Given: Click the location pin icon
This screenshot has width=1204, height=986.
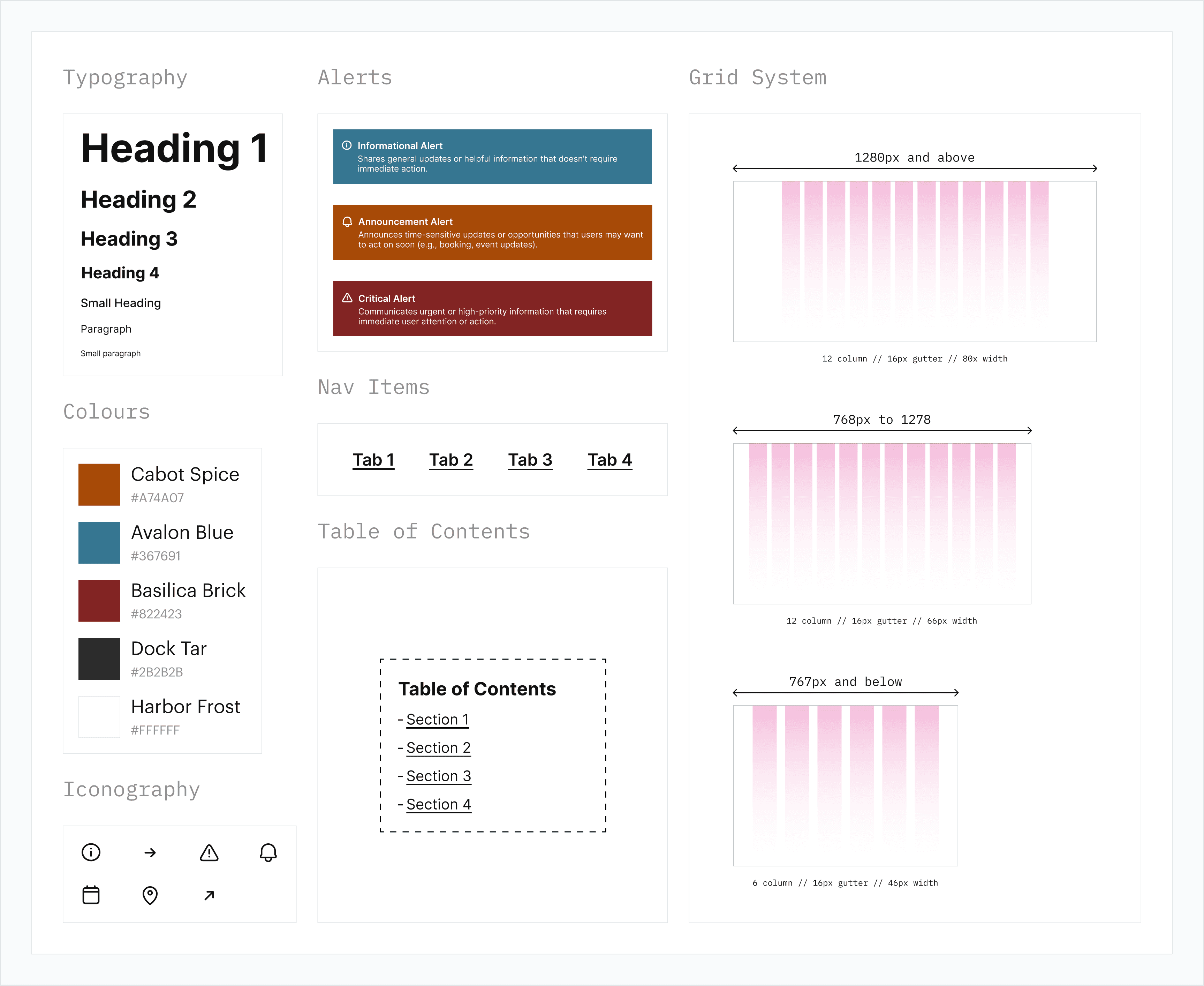Looking at the screenshot, I should [150, 895].
